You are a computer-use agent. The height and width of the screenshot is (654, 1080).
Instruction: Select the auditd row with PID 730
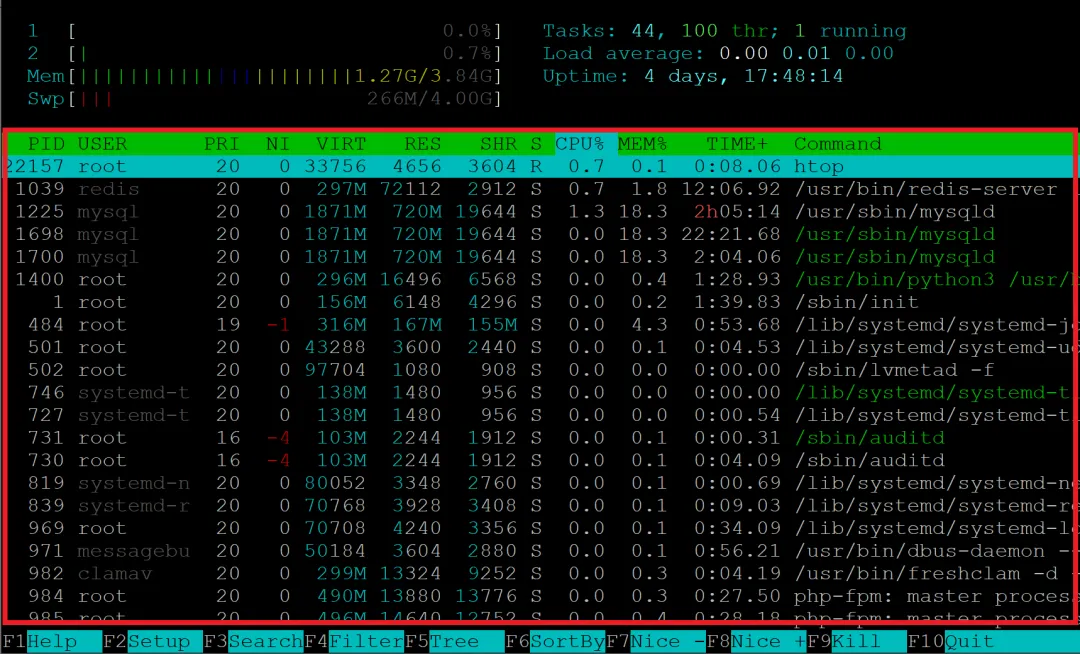pos(540,461)
